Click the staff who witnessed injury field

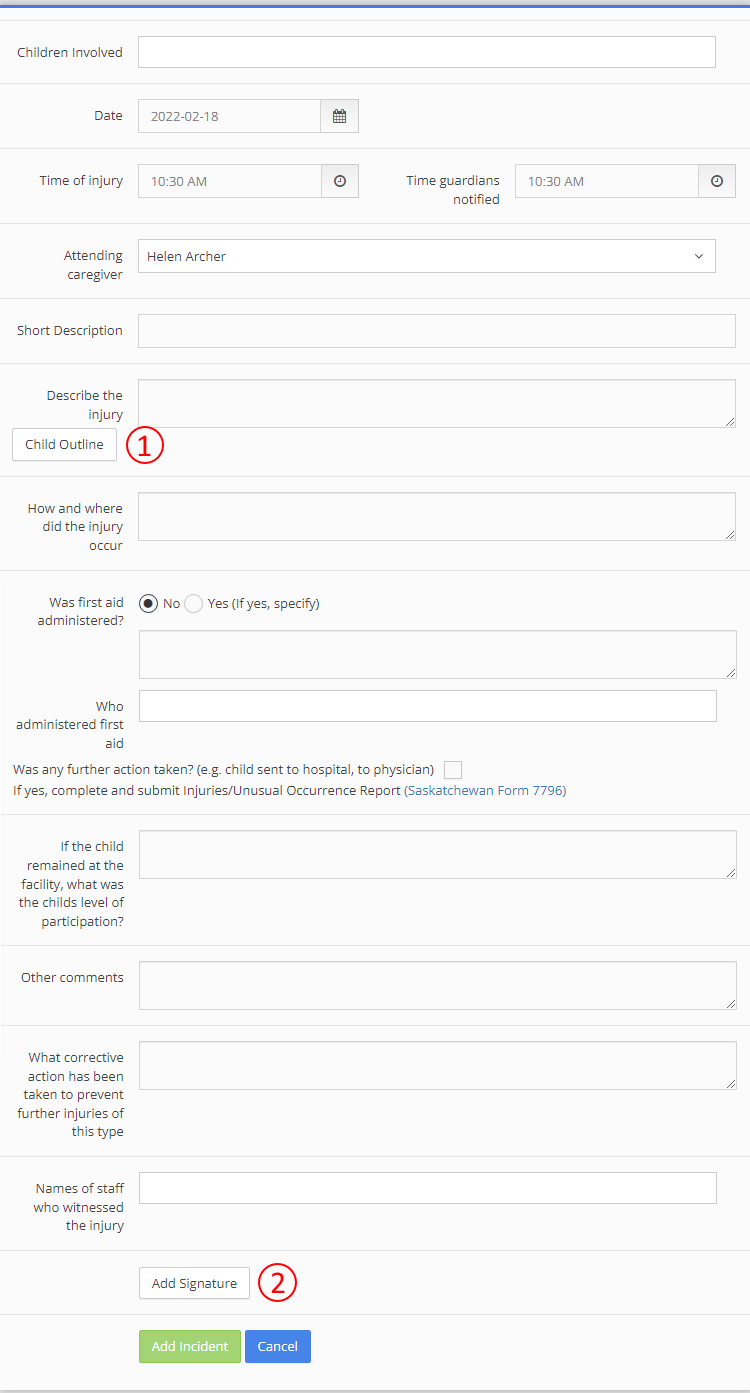(427, 1187)
